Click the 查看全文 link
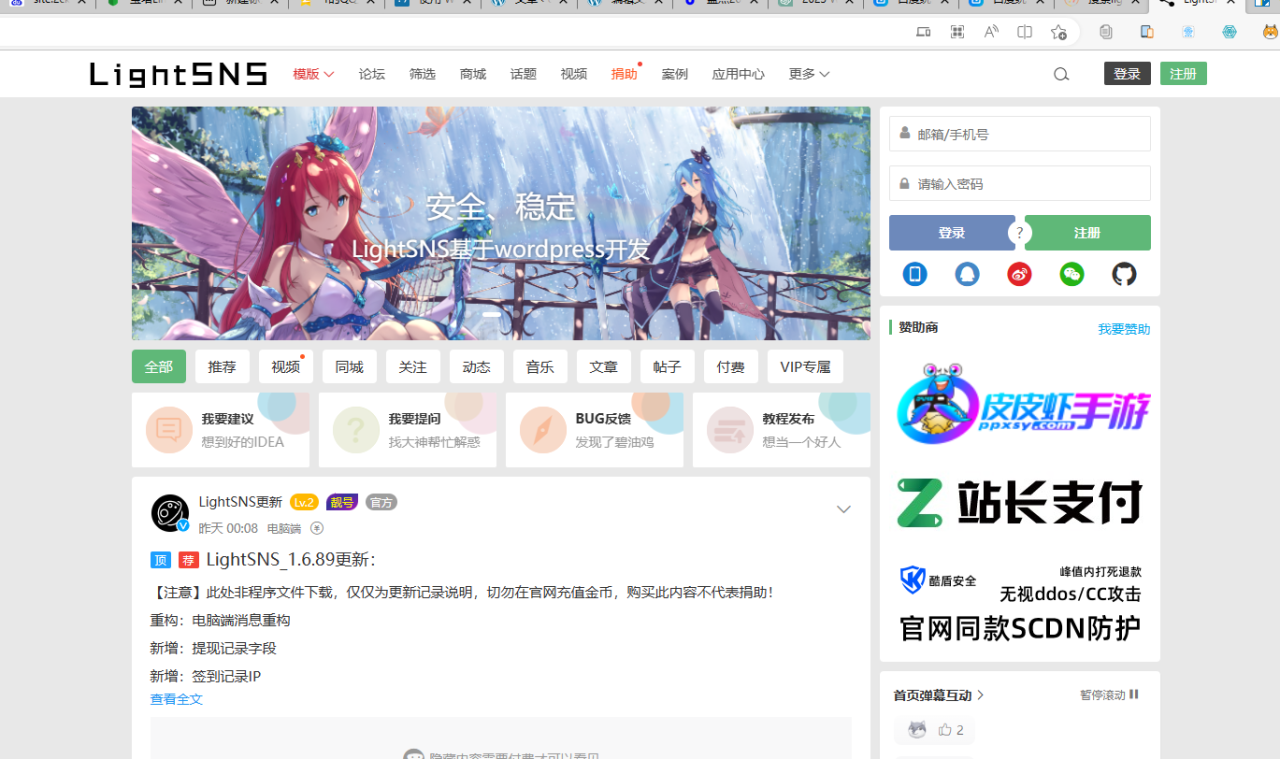Viewport: 1280px width, 759px height. [176, 699]
